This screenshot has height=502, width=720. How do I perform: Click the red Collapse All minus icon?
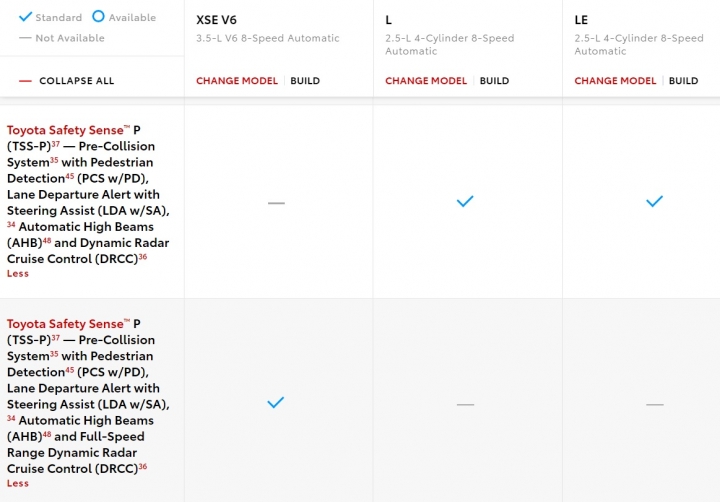25,81
